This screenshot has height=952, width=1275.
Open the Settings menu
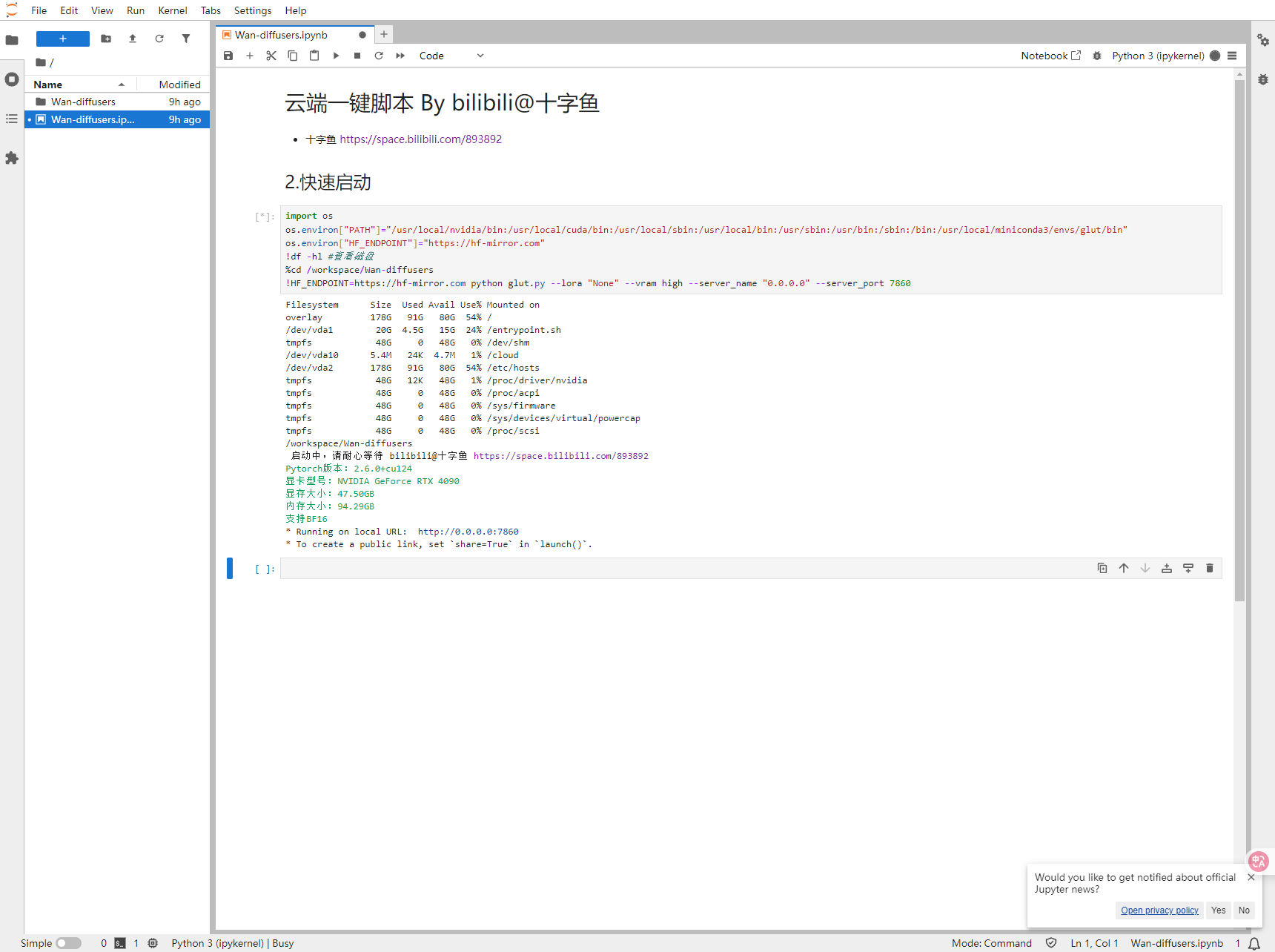(252, 10)
